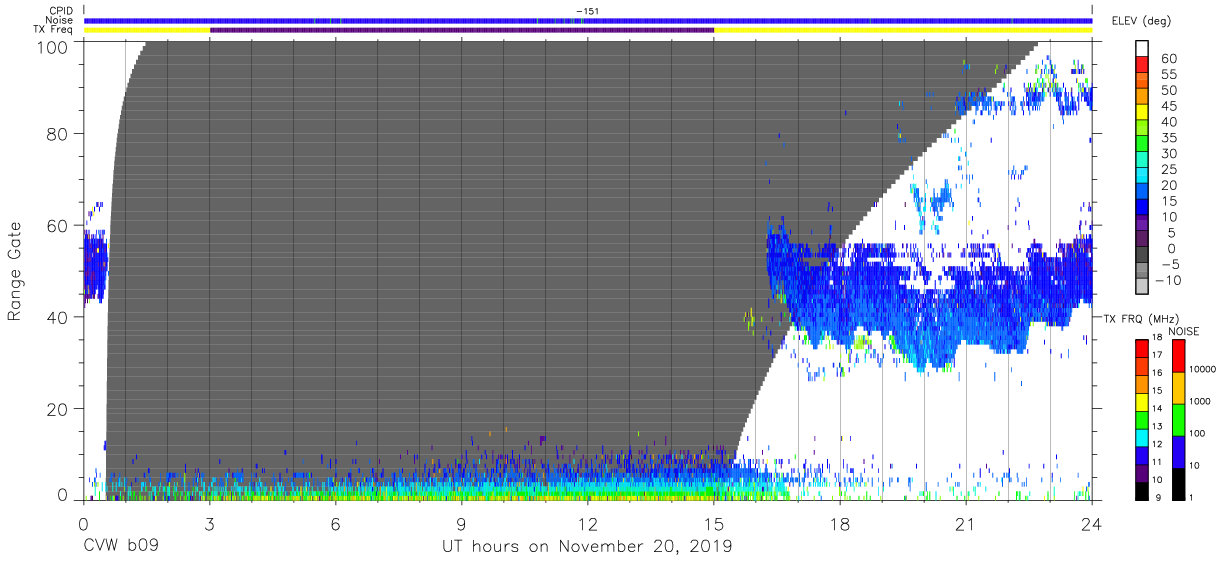The height and width of the screenshot is (567, 1228).
Task: Click the '45' label on ELEV color bar
Action: click(x=1168, y=107)
